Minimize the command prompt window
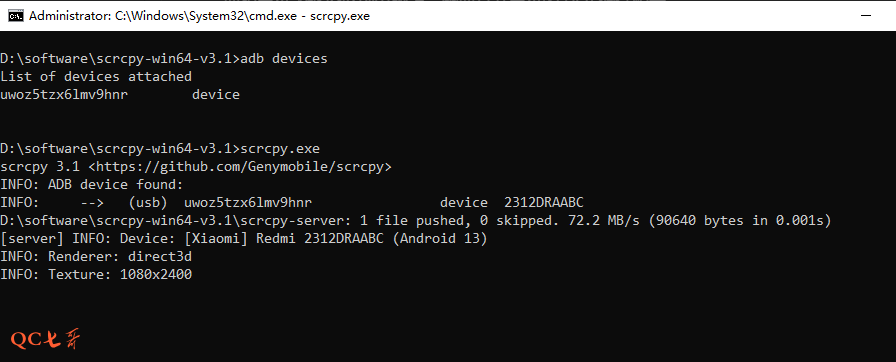The height and width of the screenshot is (362, 896). point(866,16)
